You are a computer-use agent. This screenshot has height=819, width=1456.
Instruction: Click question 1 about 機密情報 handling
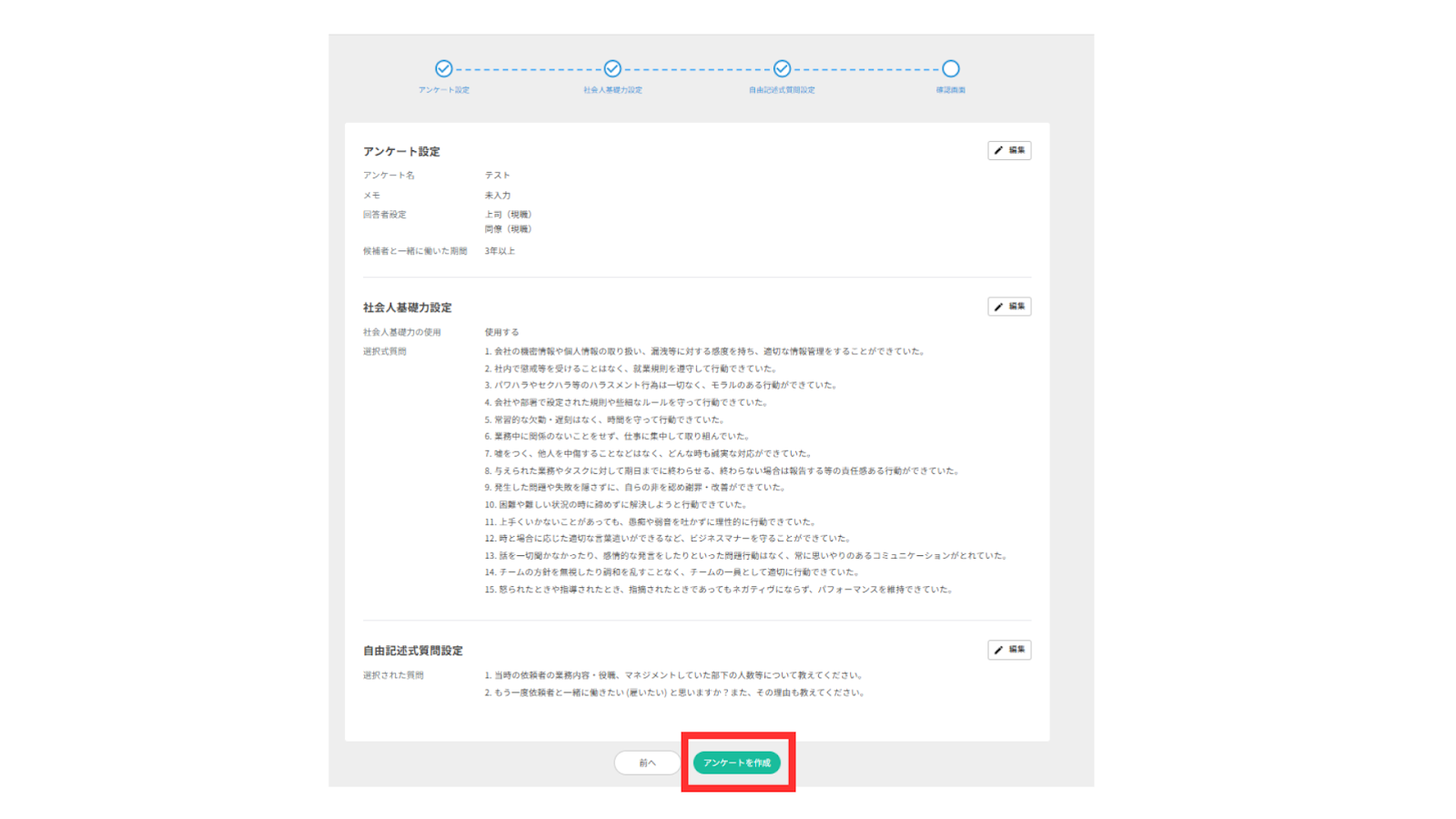(x=704, y=351)
